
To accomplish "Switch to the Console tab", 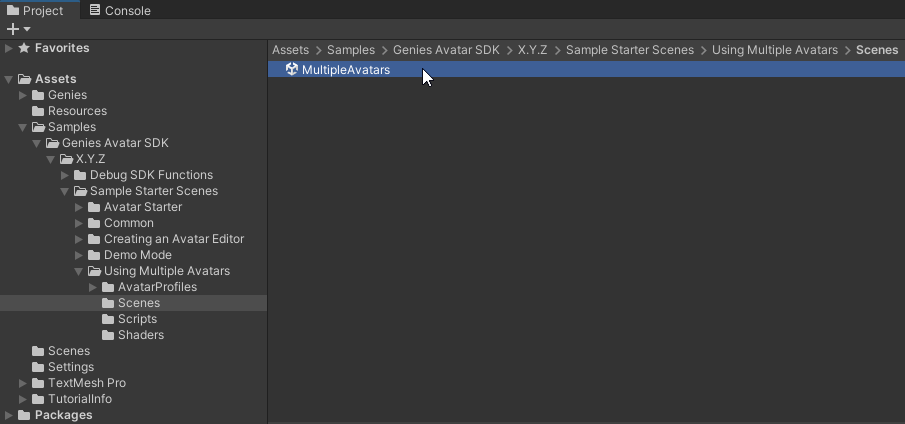I will [x=119, y=11].
